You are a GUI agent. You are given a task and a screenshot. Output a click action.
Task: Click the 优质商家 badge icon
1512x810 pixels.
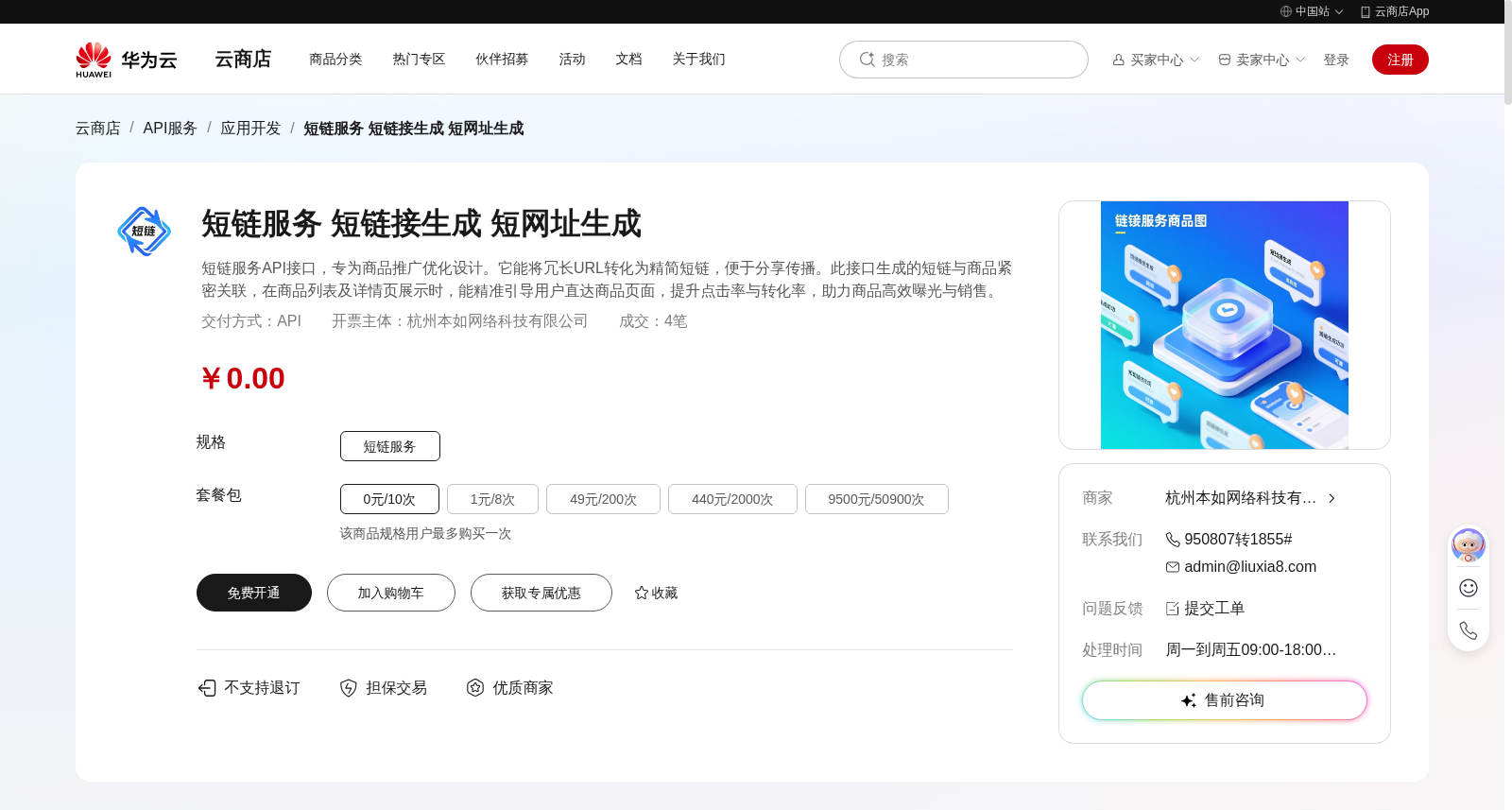click(475, 688)
